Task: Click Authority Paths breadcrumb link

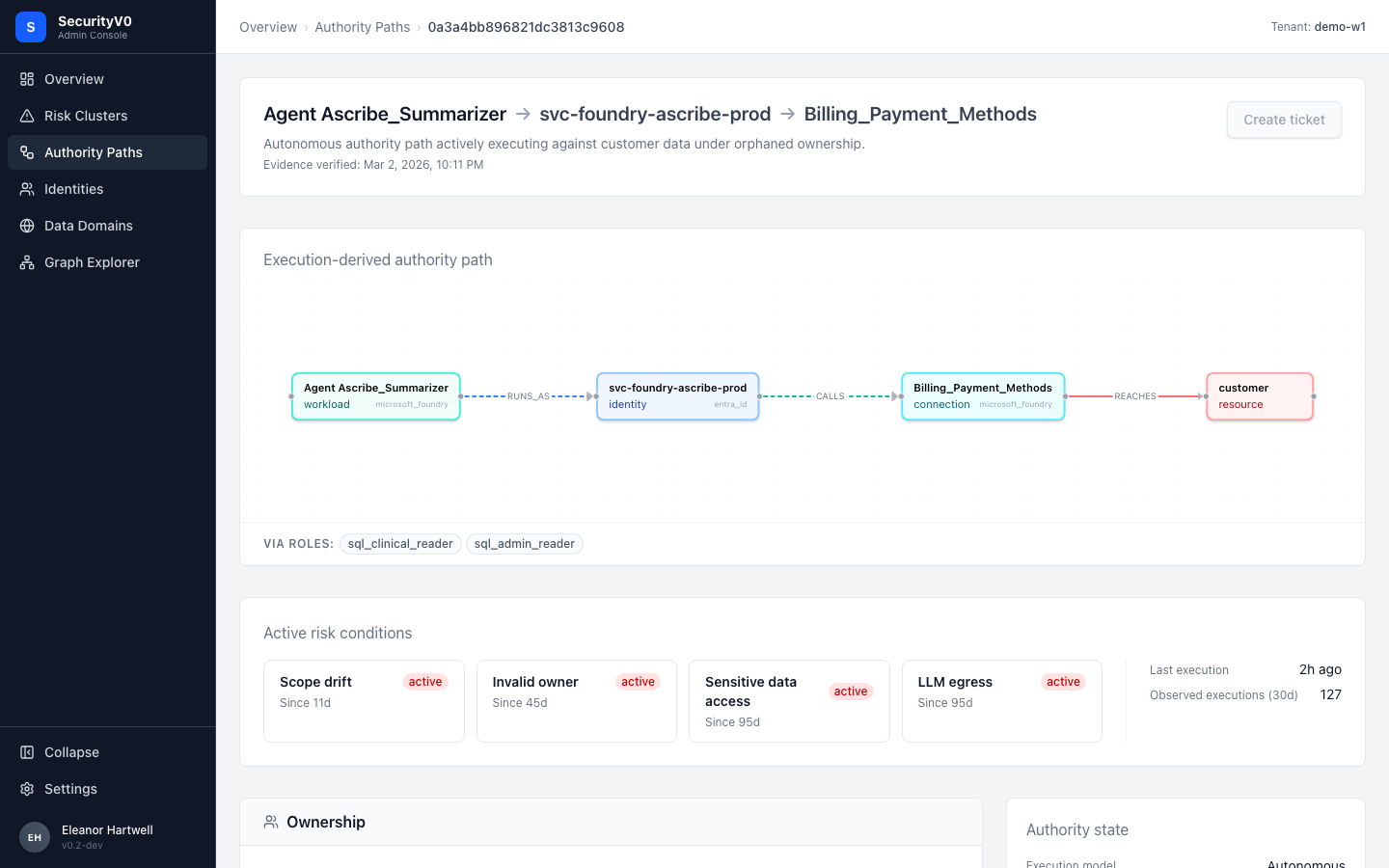Action: [x=362, y=27]
